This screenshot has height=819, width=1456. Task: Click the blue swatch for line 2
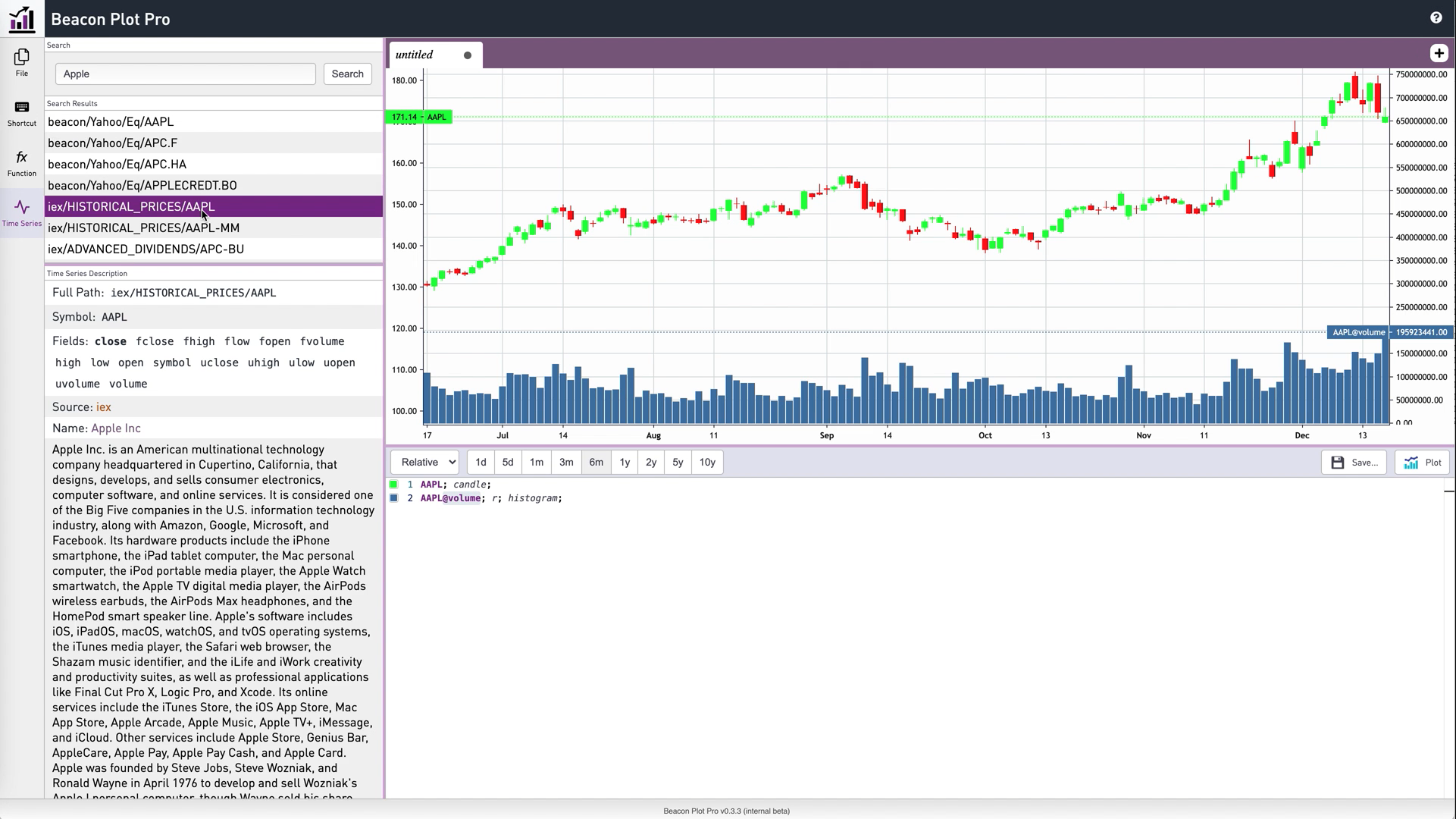tap(394, 498)
